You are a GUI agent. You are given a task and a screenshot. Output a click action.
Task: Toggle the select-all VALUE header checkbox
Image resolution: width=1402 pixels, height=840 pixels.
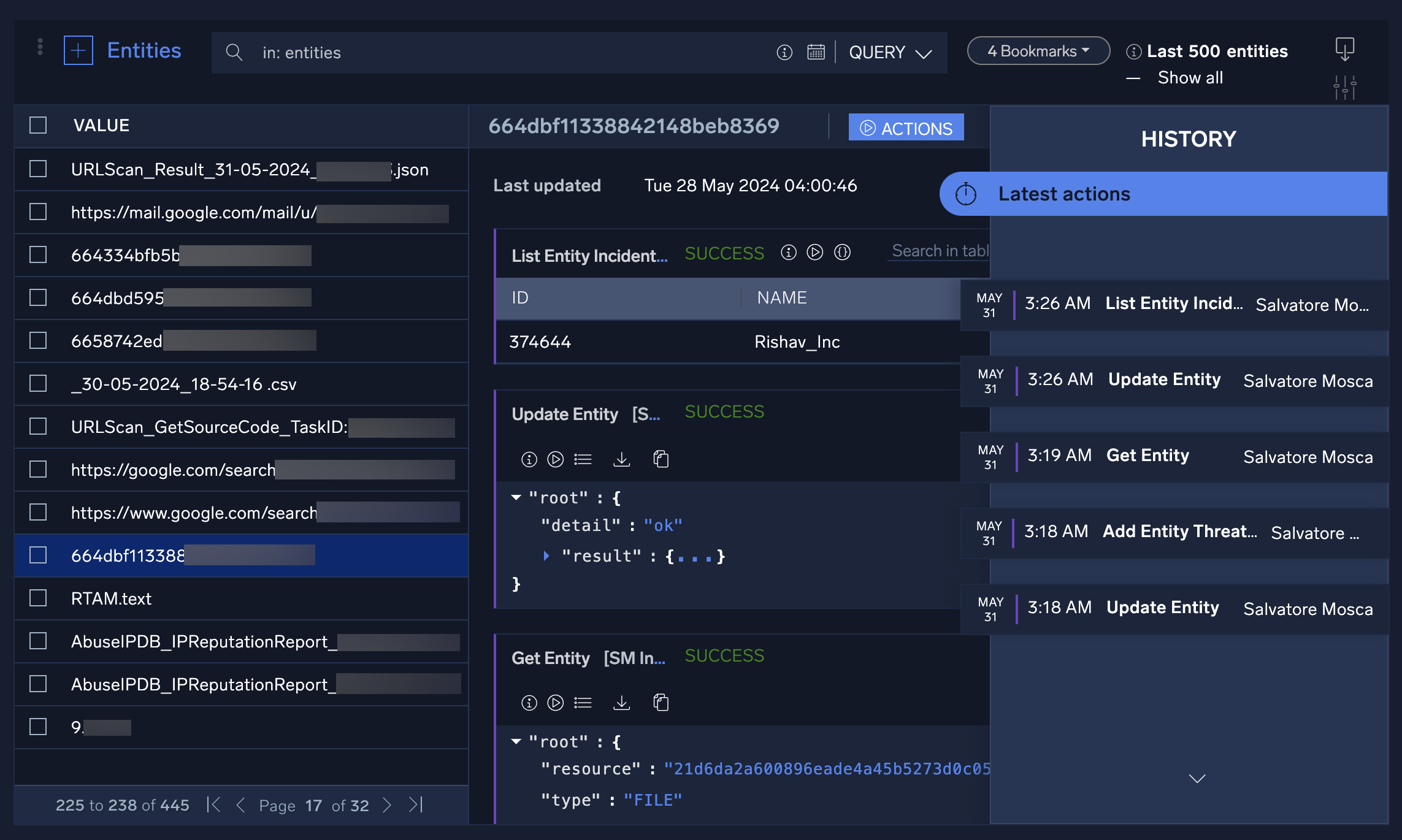click(38, 126)
